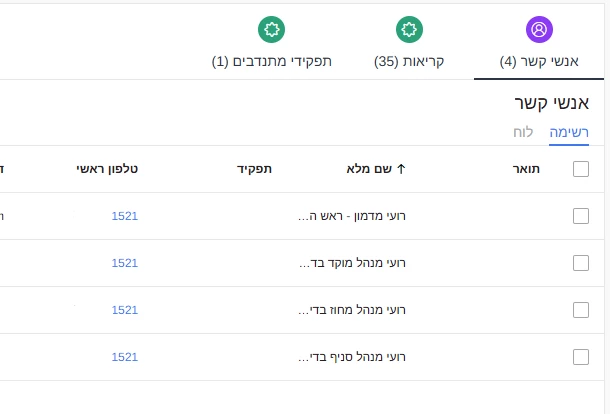The image size is (610, 414).
Task: Click phone number 1521 in רועי מנהל סניף row
Action: (x=124, y=357)
